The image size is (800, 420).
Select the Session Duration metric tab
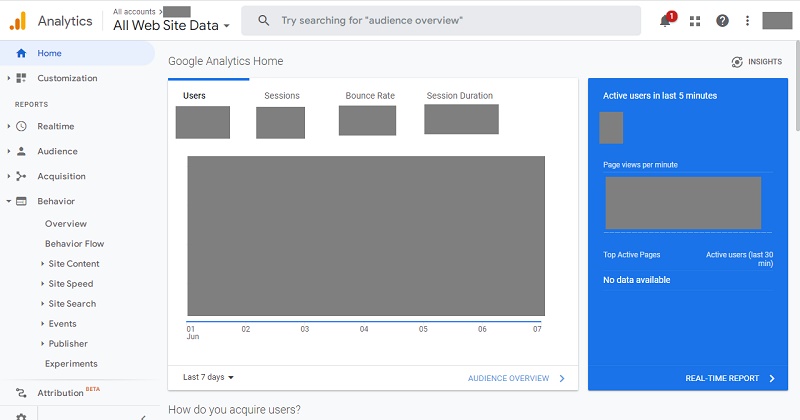460,108
